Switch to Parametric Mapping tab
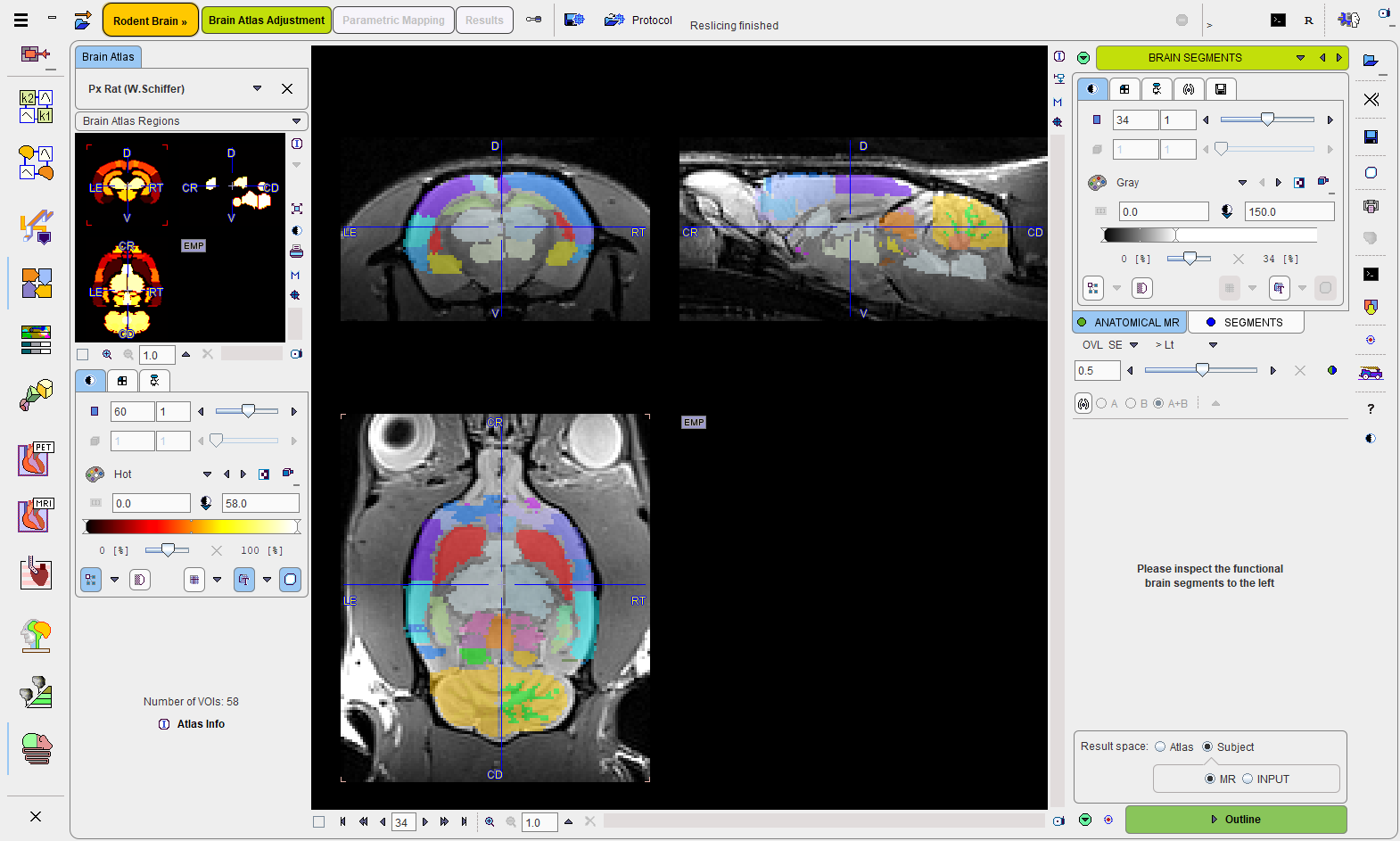The height and width of the screenshot is (841, 1400). coord(393,20)
